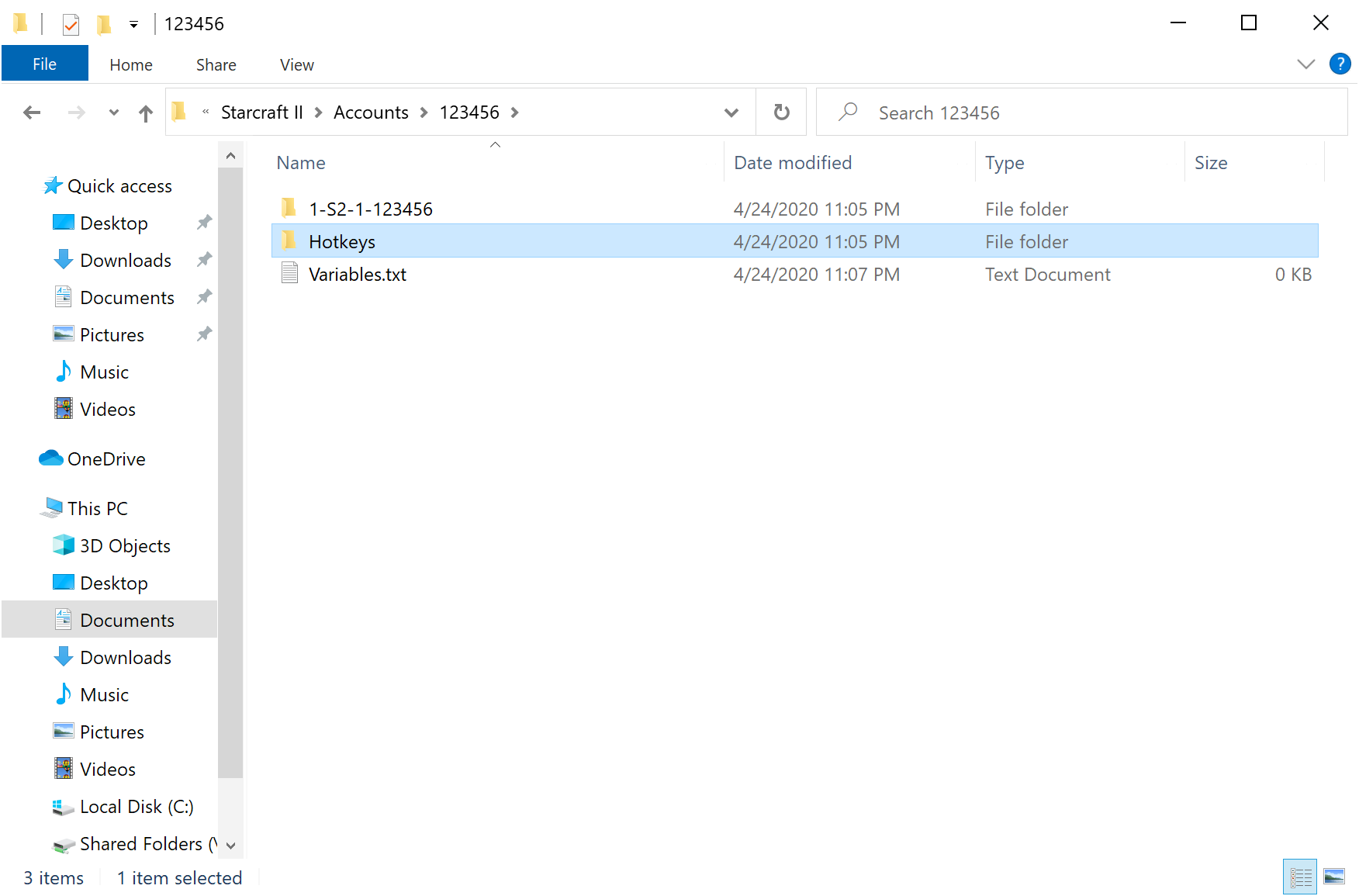Image resolution: width=1359 pixels, height=896 pixels.
Task: Switch to large icons view
Action: tap(1336, 876)
